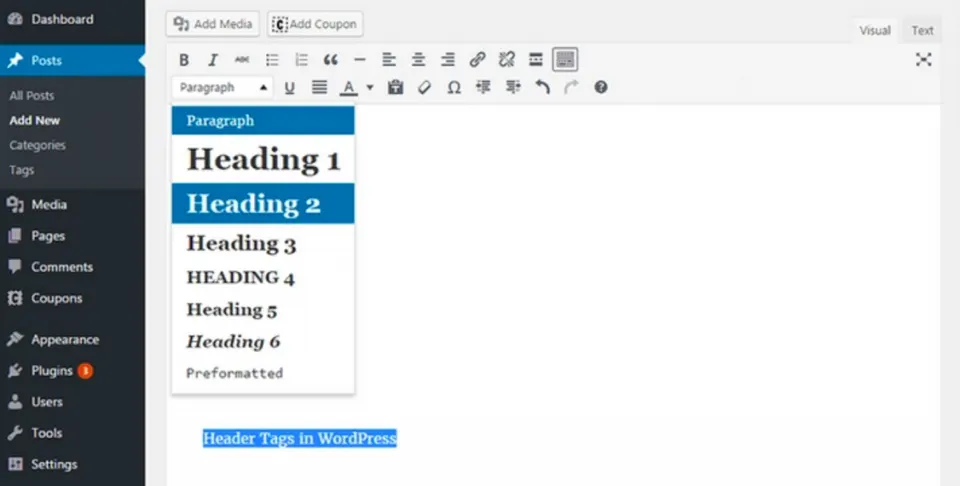Insert a numbered list
Viewport: 960px width, 486px height.
[301, 60]
